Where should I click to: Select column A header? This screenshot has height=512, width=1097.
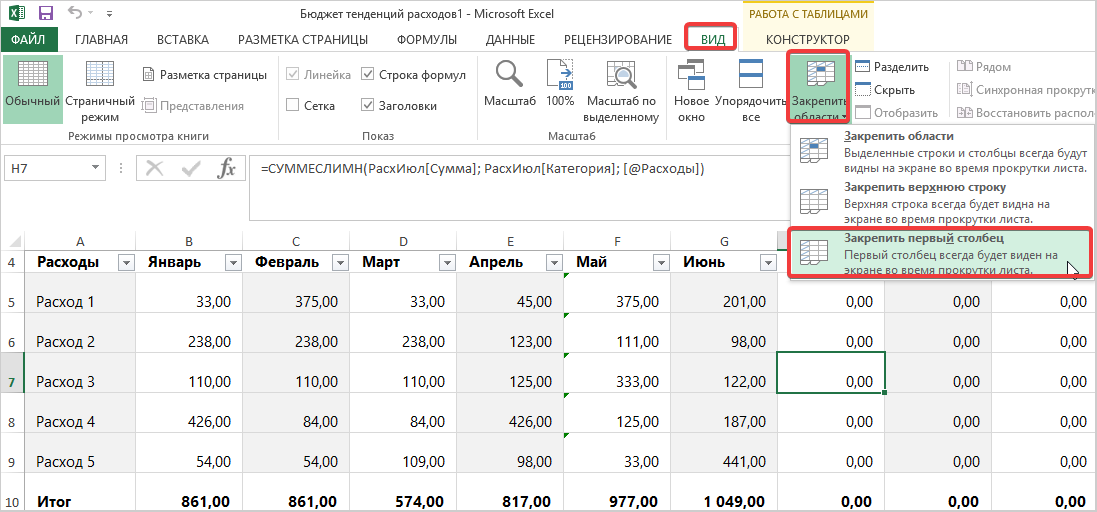tap(80, 241)
